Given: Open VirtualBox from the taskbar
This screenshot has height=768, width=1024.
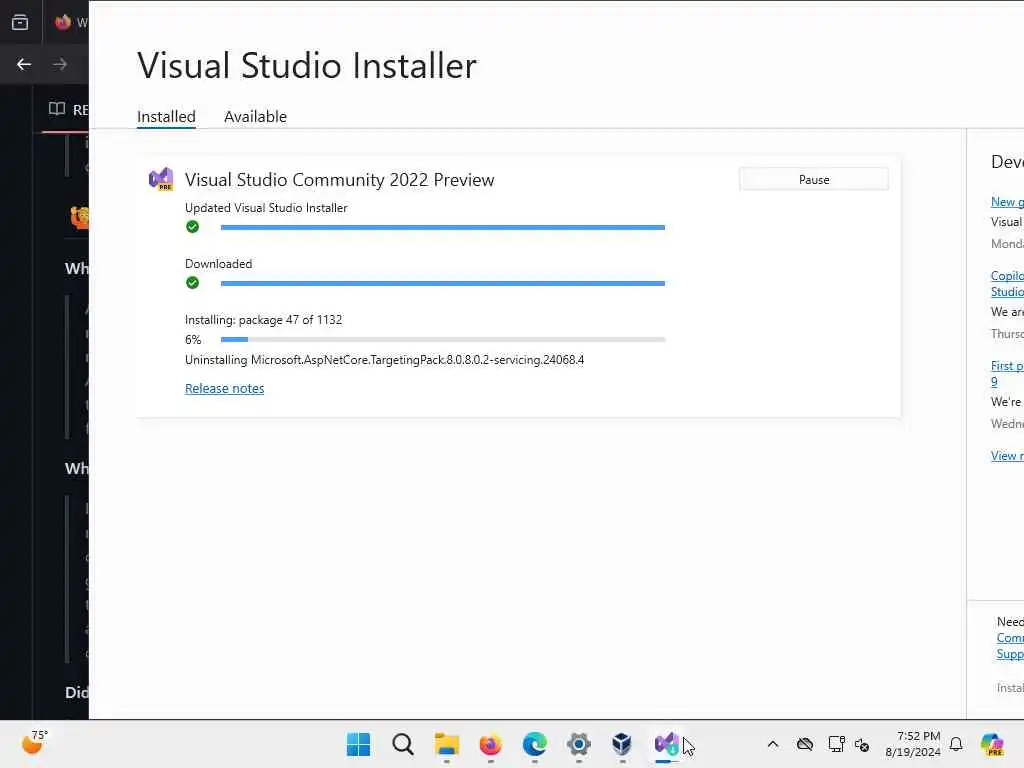Looking at the screenshot, I should tap(622, 744).
